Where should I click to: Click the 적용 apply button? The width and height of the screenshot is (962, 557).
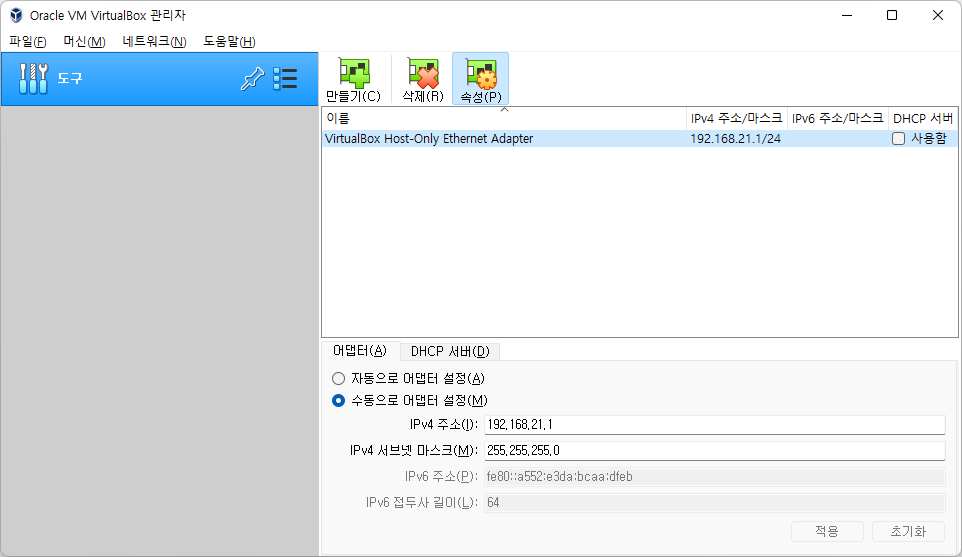(x=827, y=531)
